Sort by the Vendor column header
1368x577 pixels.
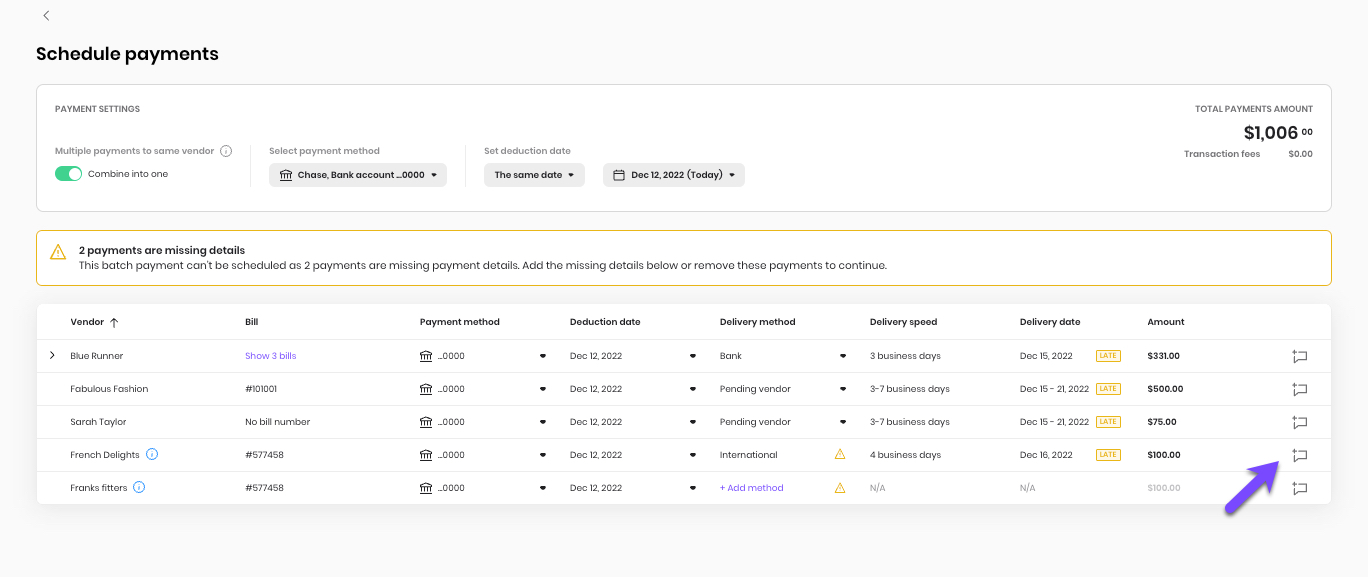(95, 322)
